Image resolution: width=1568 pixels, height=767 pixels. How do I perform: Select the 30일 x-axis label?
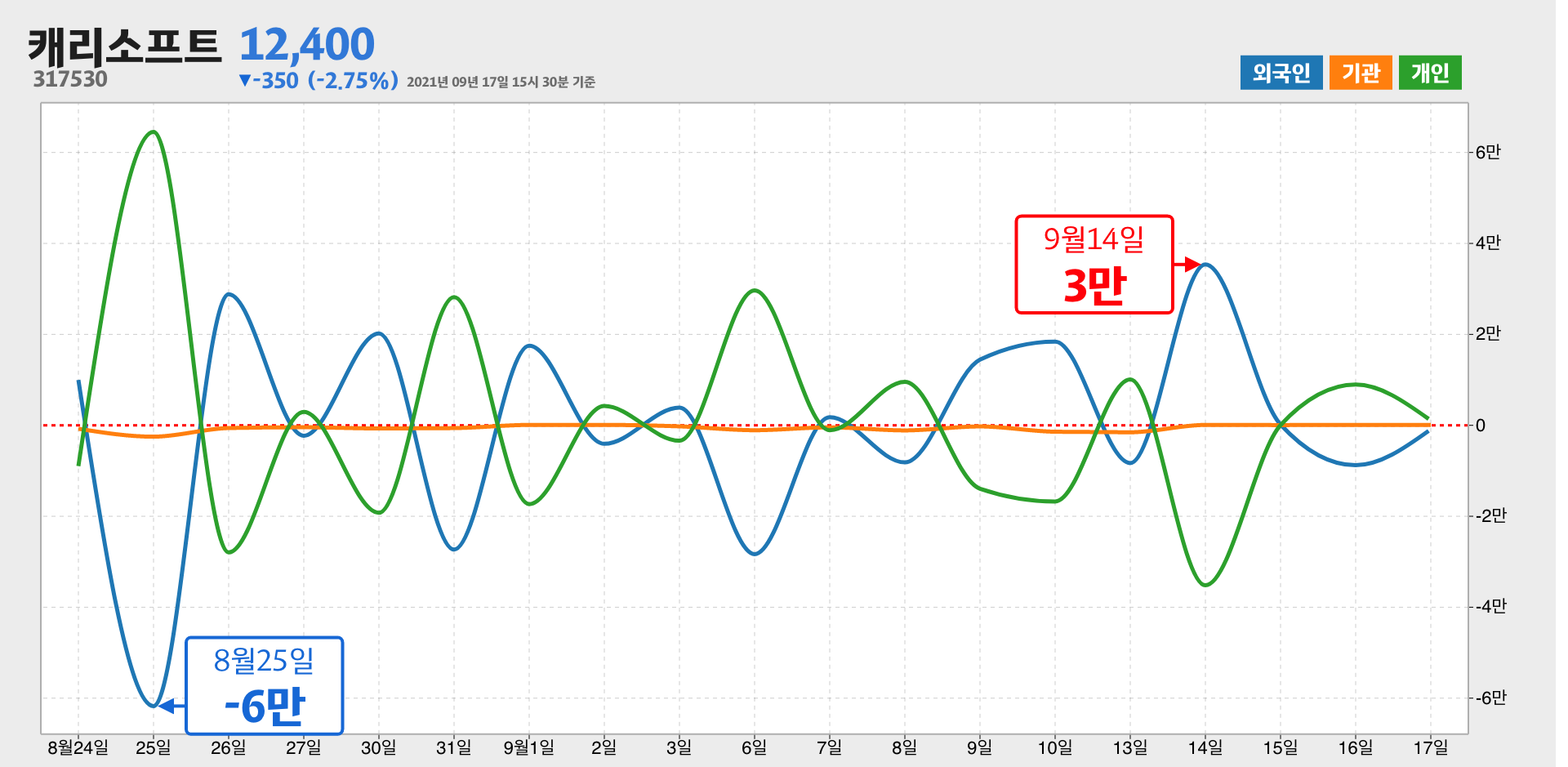tap(379, 747)
